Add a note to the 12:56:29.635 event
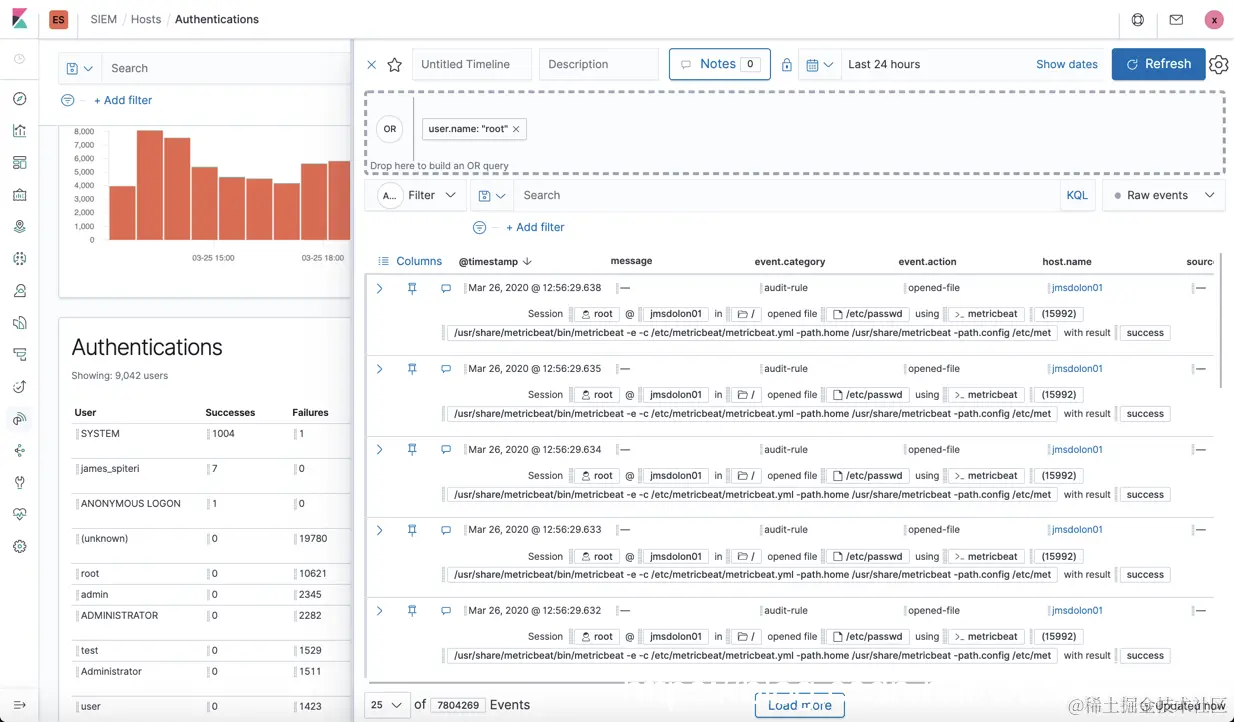 coord(446,369)
